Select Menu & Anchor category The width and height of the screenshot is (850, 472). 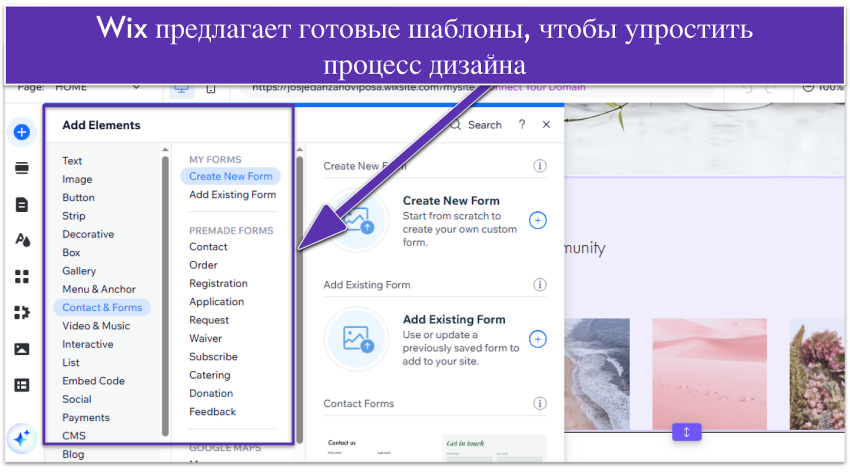tap(99, 289)
